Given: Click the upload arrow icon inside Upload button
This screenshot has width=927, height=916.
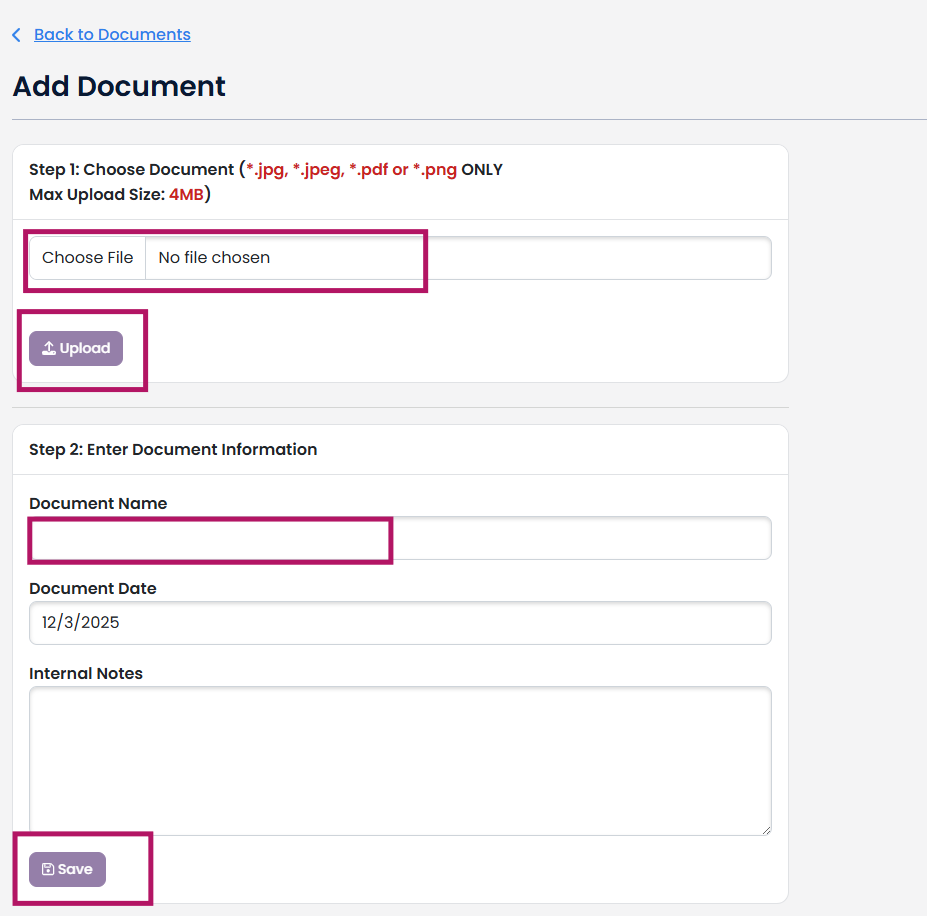Looking at the screenshot, I should click(48, 349).
